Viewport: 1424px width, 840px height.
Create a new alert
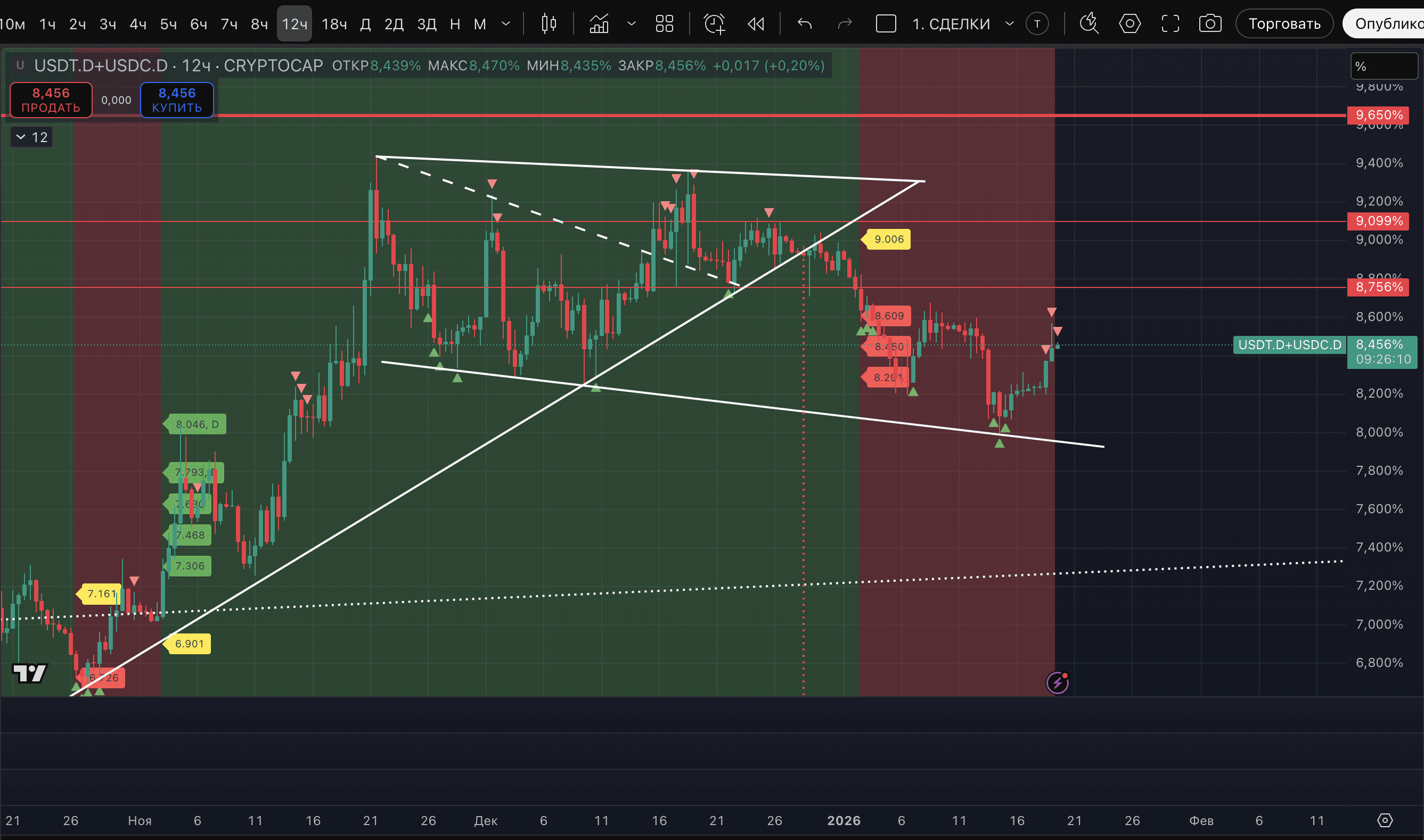[714, 24]
